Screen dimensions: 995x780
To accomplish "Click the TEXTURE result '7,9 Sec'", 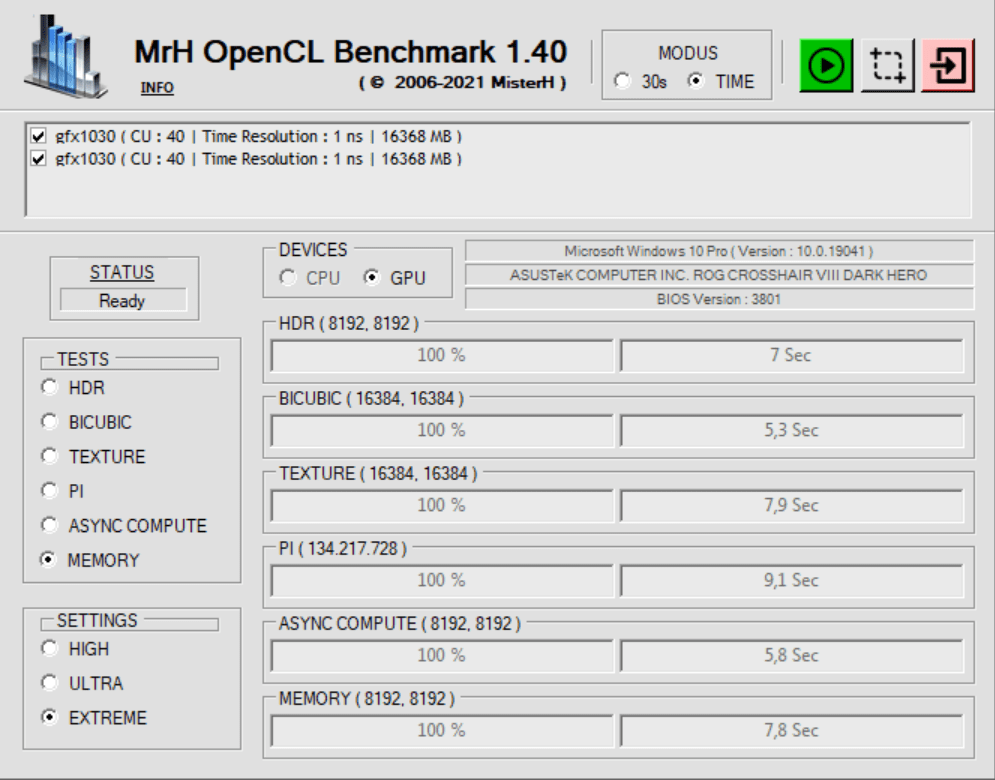I will (x=791, y=505).
